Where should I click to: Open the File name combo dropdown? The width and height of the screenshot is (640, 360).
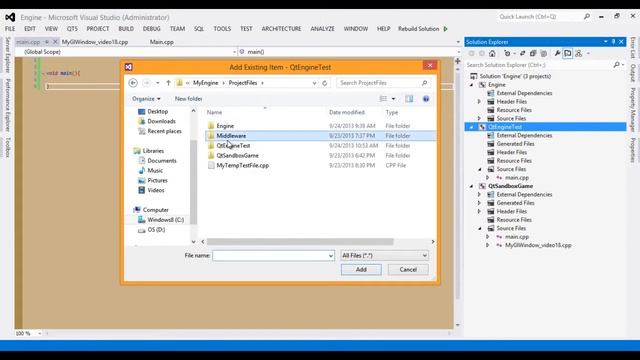click(331, 256)
